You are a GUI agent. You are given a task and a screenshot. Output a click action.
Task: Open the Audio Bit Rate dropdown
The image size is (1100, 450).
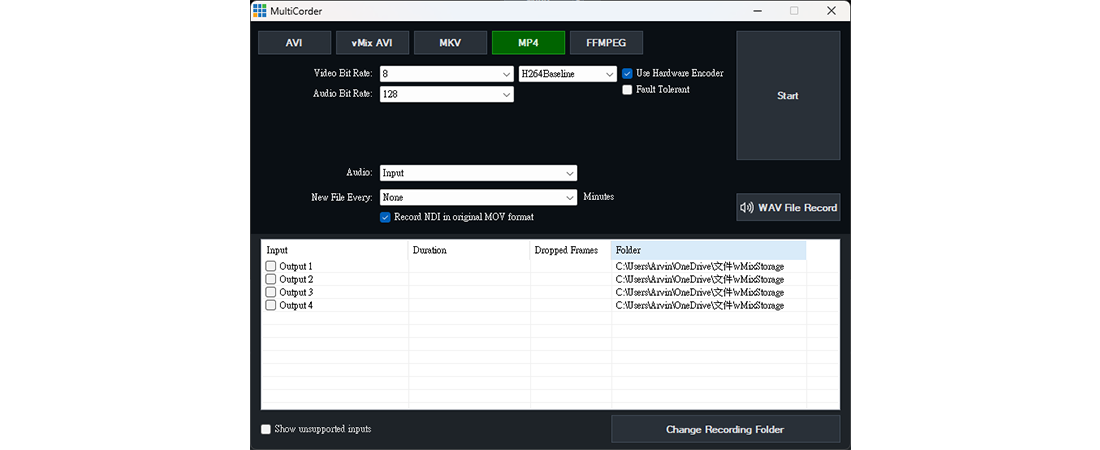507,94
